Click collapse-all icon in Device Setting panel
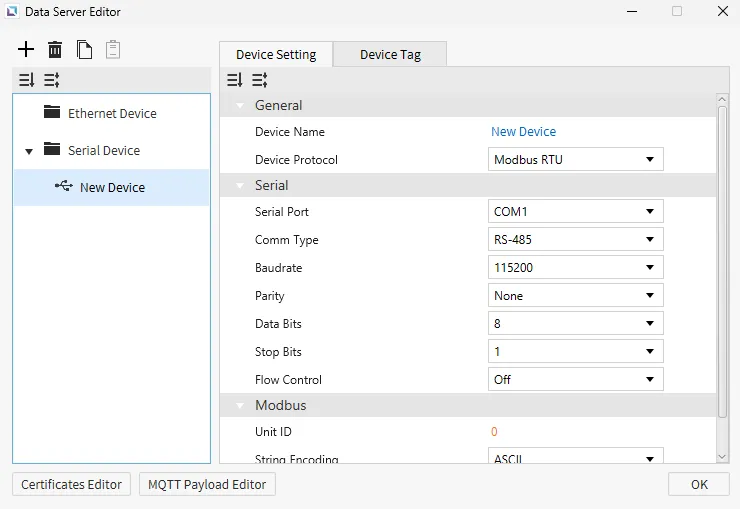The height and width of the screenshot is (509, 740). coord(259,80)
